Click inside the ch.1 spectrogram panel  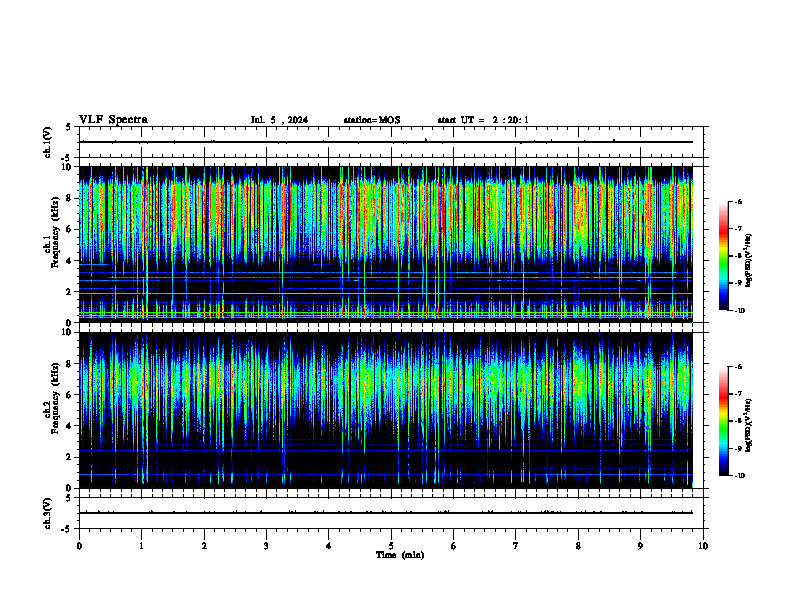pyautogui.click(x=386, y=244)
